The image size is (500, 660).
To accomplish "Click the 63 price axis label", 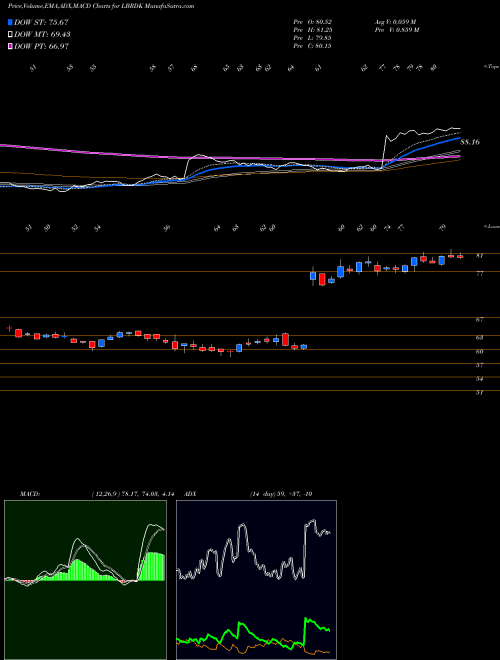I will pyautogui.click(x=479, y=338).
